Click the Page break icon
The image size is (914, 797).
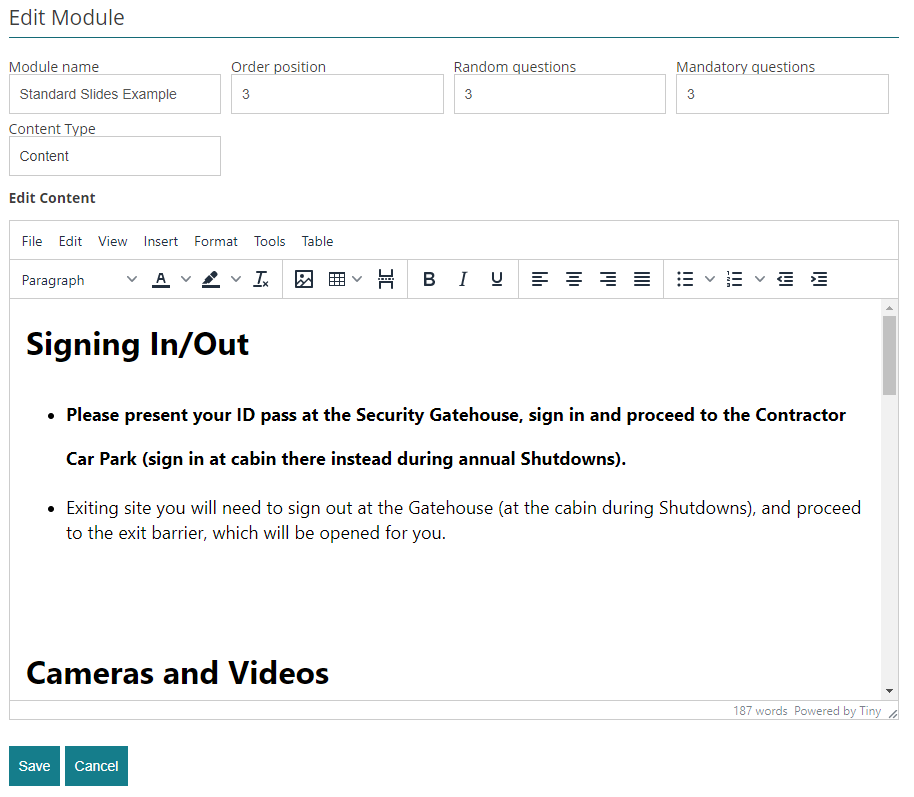(x=386, y=280)
